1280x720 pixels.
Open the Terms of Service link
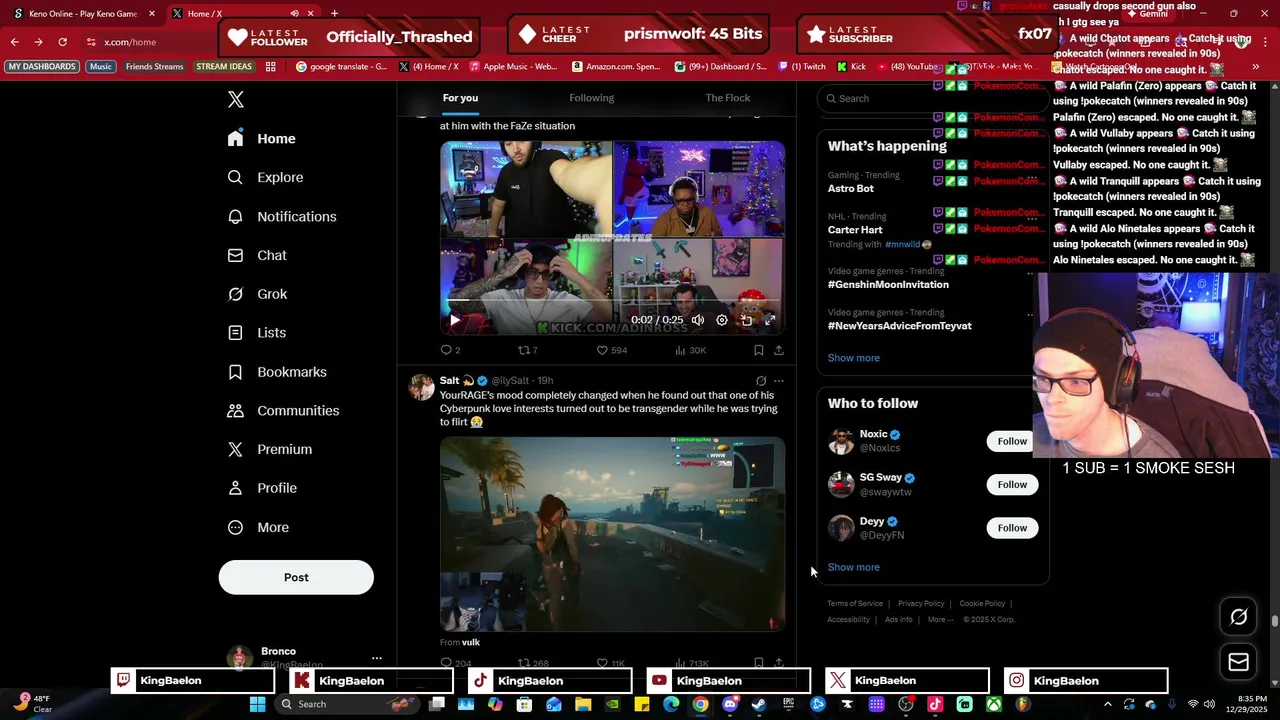click(x=855, y=604)
